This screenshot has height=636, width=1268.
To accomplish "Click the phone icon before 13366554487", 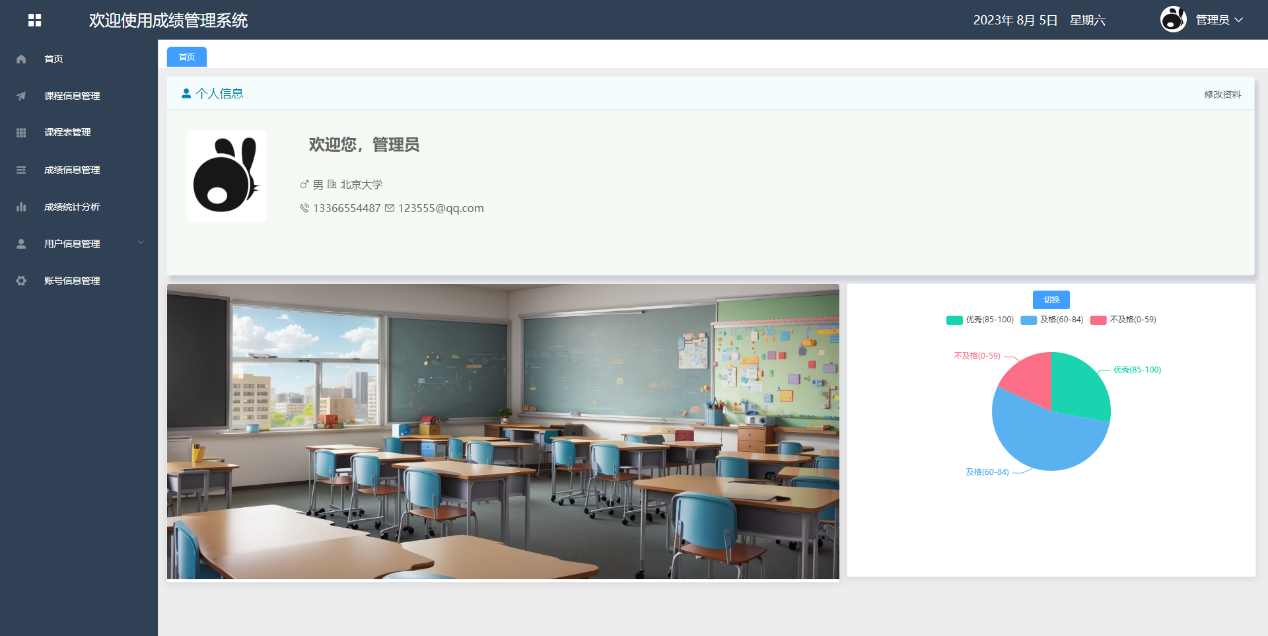I will [305, 208].
